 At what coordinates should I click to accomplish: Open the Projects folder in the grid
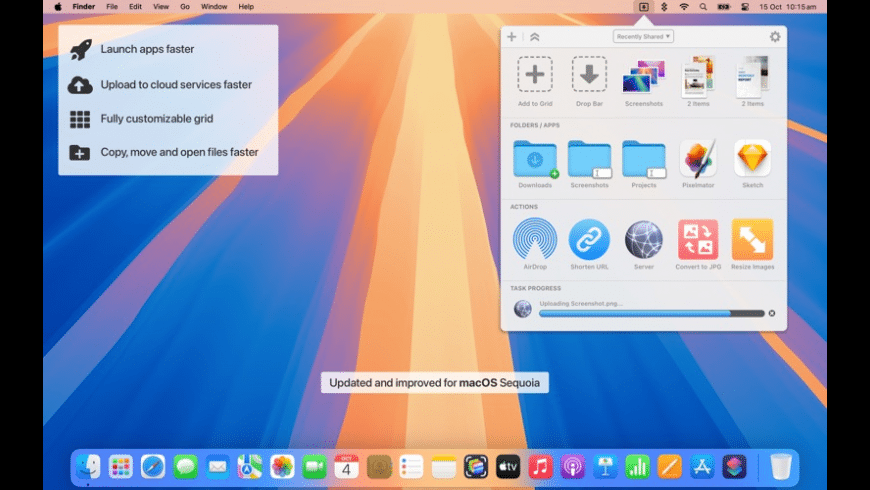click(x=644, y=159)
